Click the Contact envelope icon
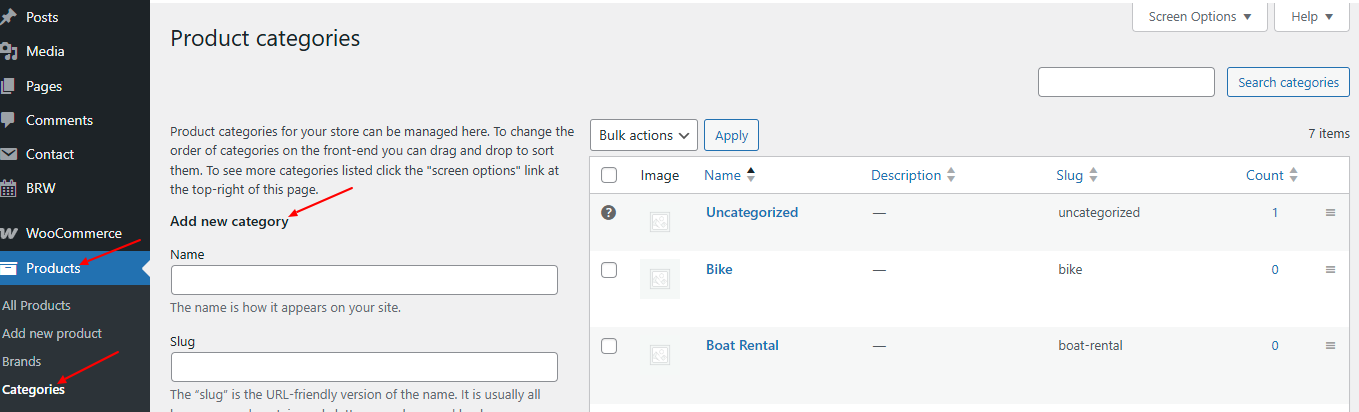 click(x=8, y=154)
